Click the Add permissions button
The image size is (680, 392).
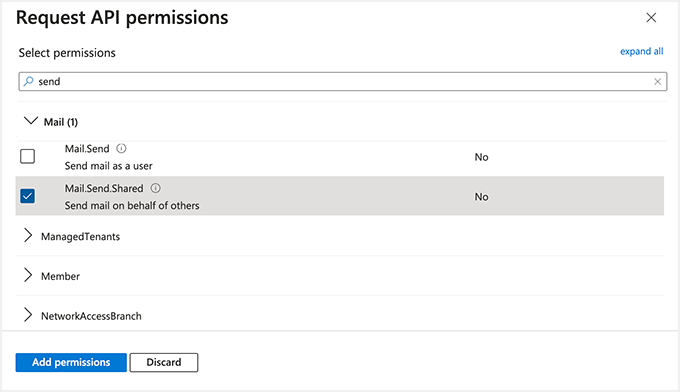pyautogui.click(x=71, y=363)
